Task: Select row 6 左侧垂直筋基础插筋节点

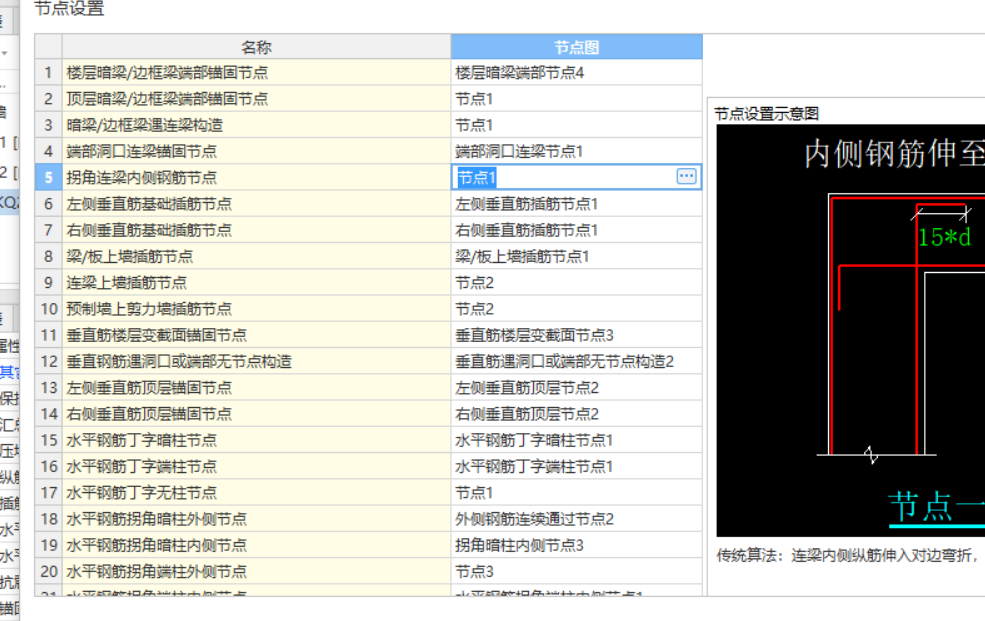Action: pos(256,204)
